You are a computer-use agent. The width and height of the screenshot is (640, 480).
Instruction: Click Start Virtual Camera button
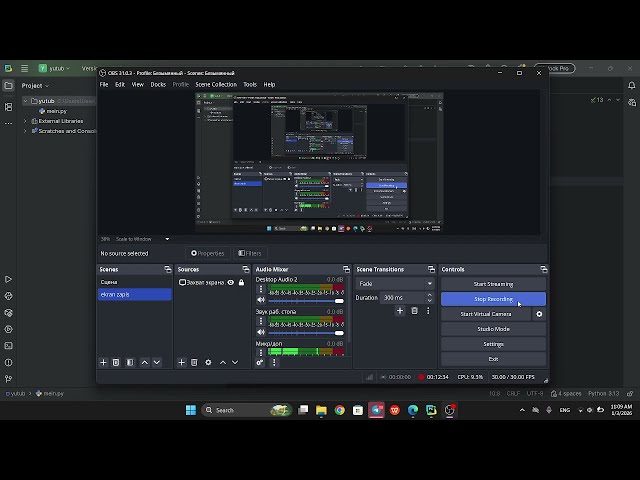486,314
